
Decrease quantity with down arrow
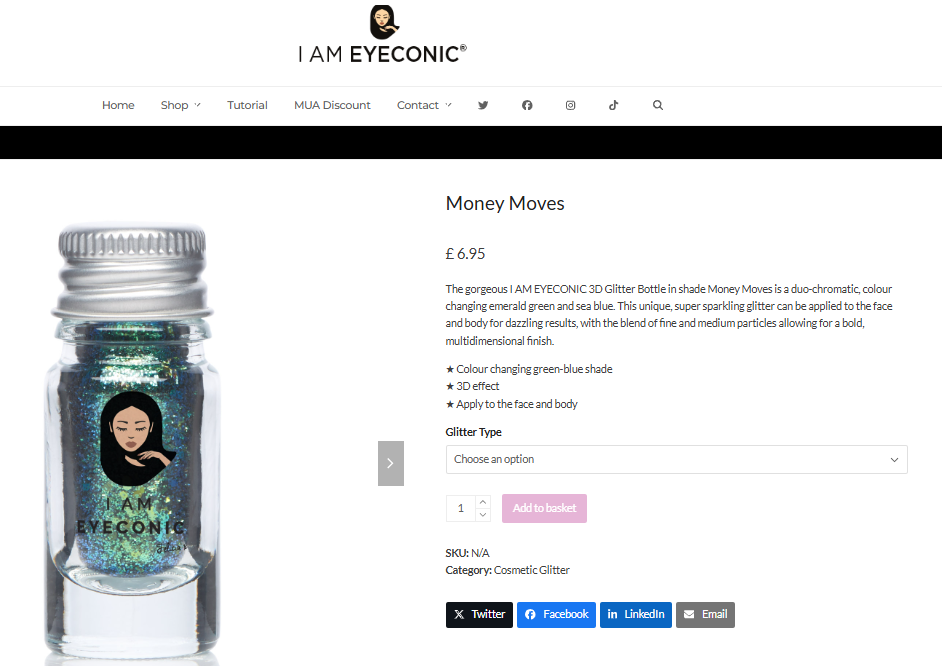(483, 515)
